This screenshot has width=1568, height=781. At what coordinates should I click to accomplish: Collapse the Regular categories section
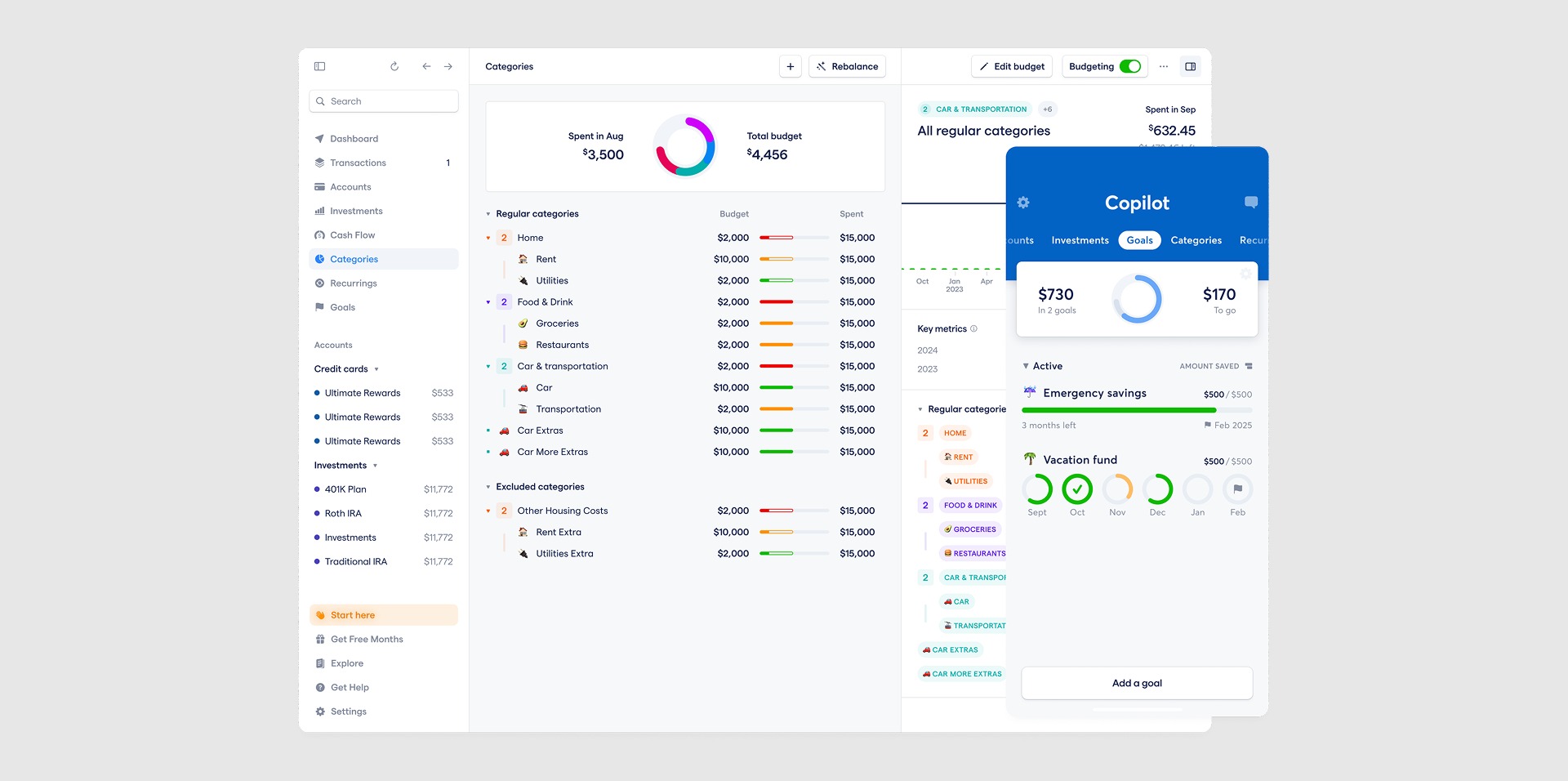point(488,214)
